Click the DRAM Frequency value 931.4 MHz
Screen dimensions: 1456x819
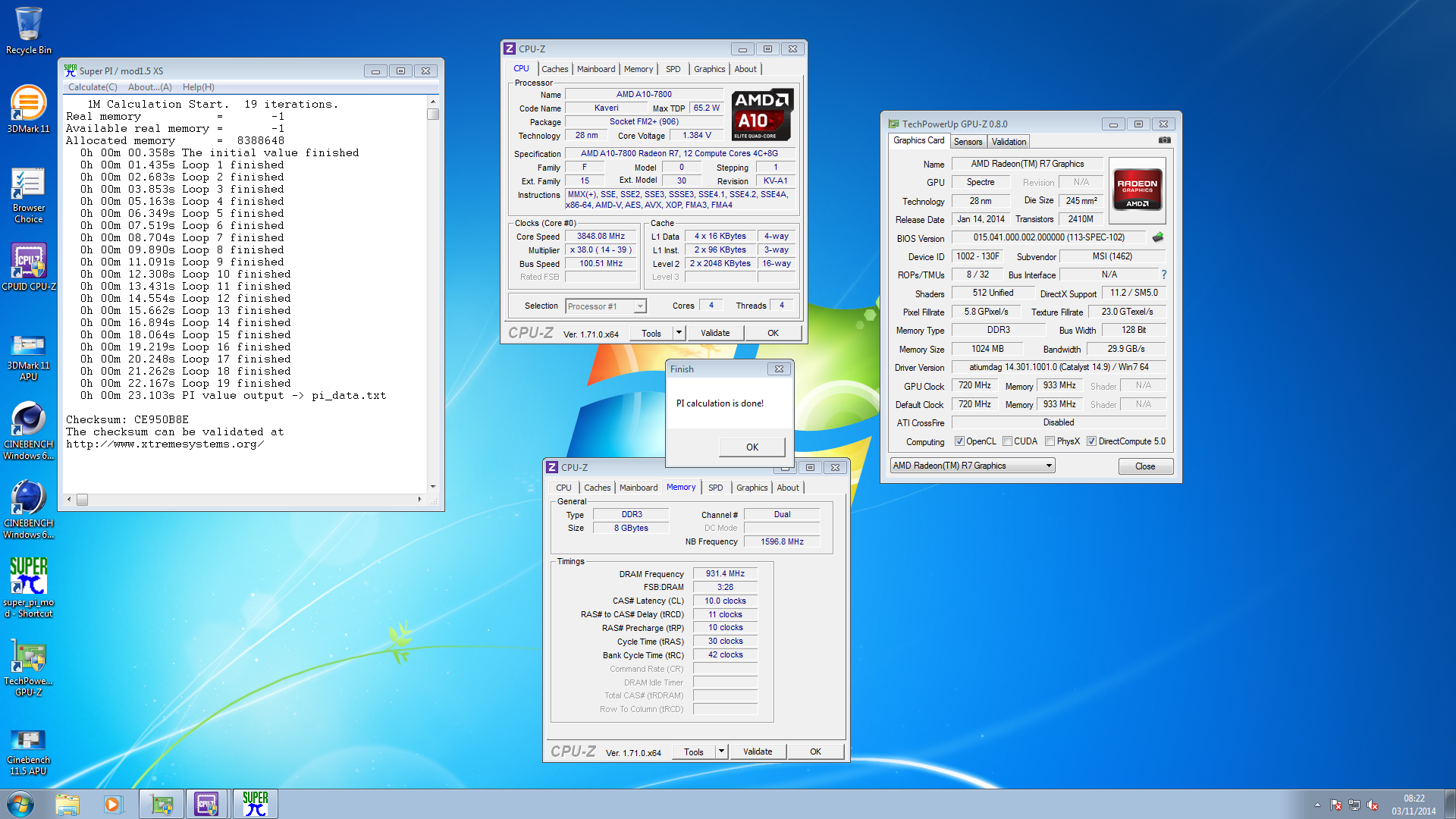725,573
